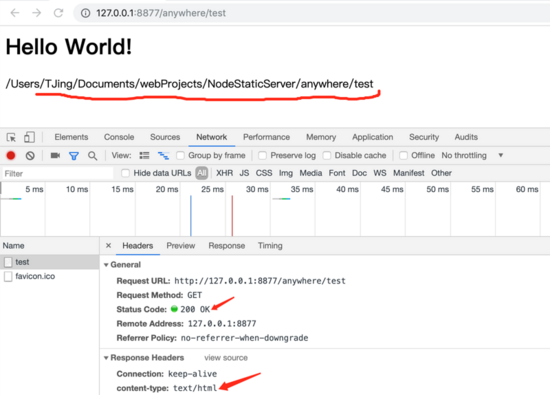Enable Group by frame checkbox
550x395 pixels.
pos(180,155)
